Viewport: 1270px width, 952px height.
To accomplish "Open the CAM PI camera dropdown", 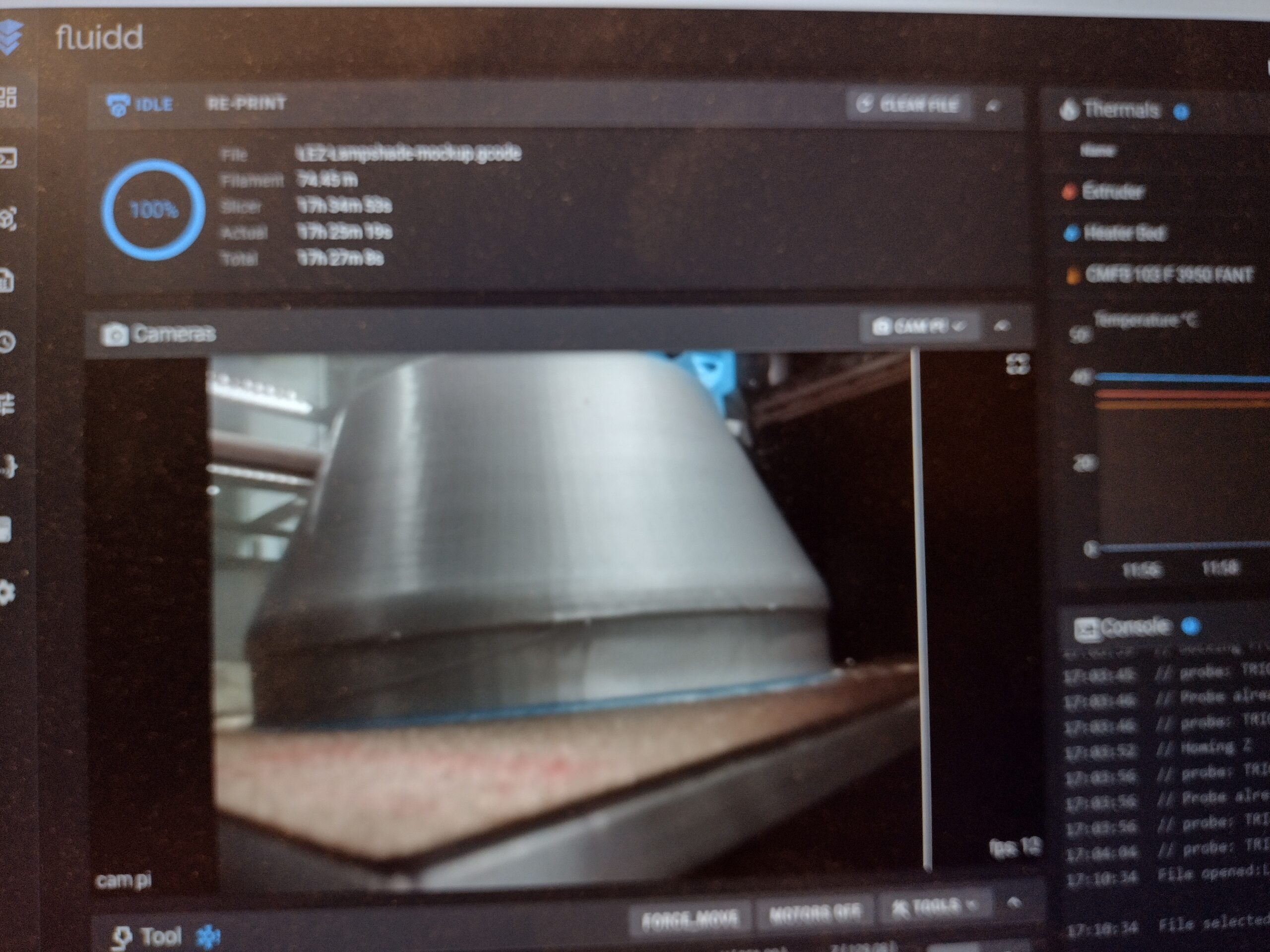I will pyautogui.click(x=918, y=327).
